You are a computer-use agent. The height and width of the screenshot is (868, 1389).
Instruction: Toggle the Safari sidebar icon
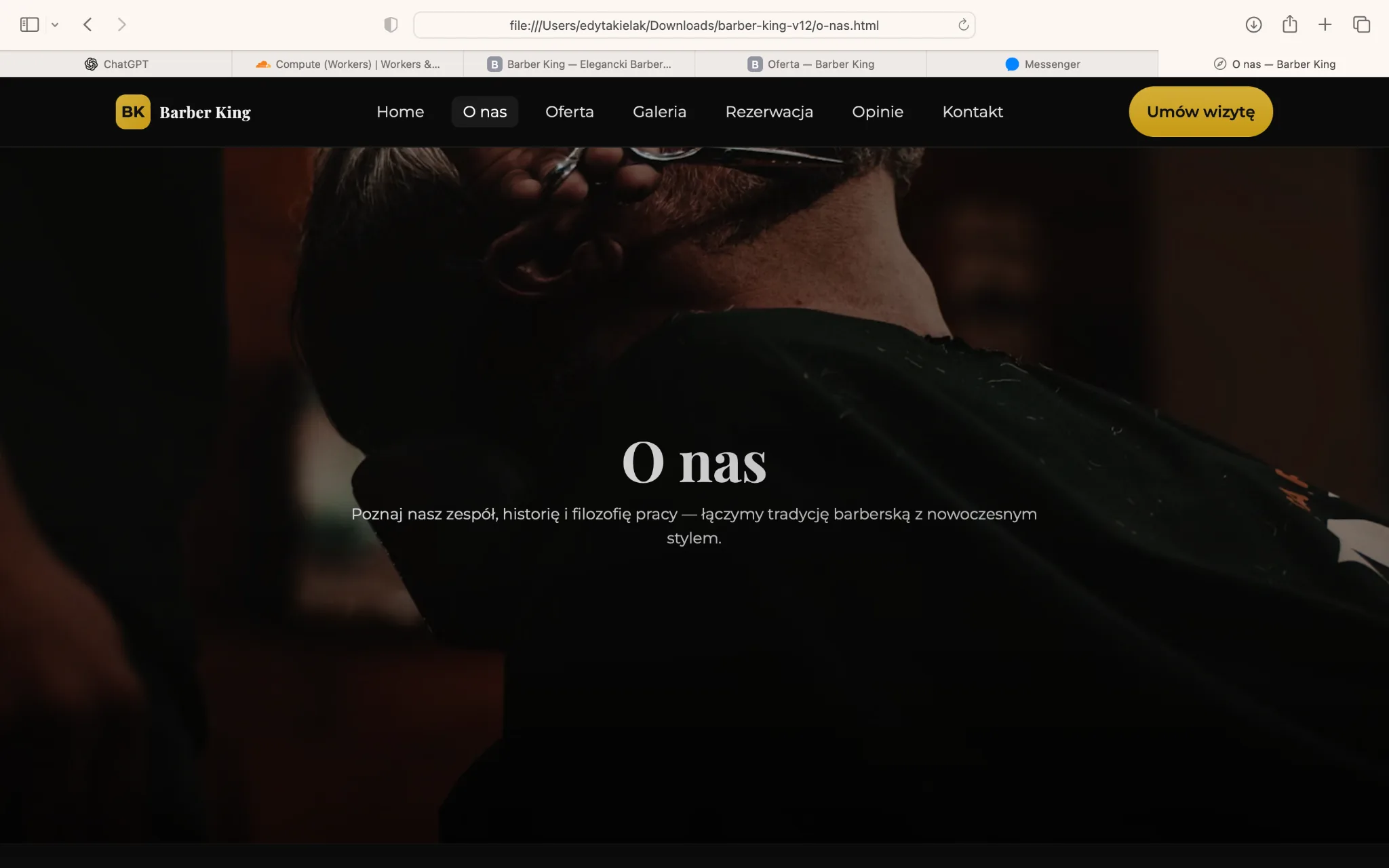point(29,25)
